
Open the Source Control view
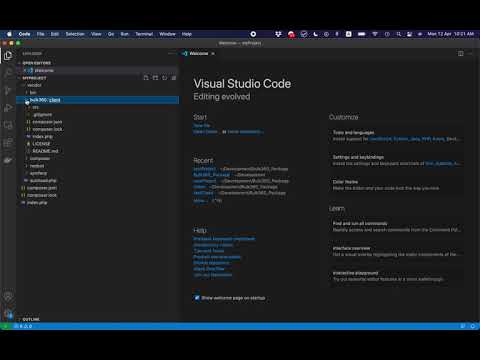tap(8, 90)
